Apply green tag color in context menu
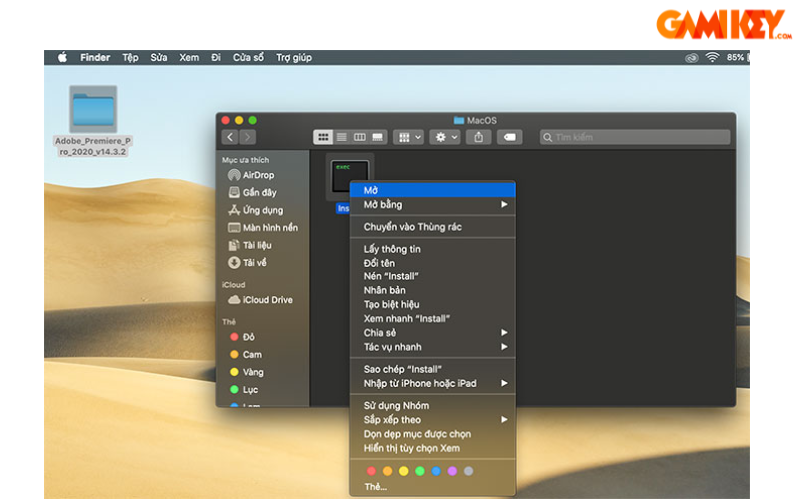This screenshot has height=500, width=800. click(x=420, y=471)
